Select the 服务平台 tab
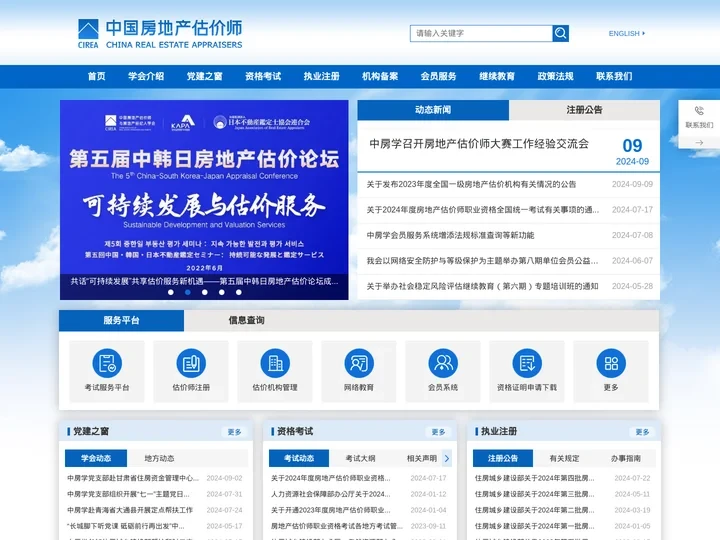Image resolution: width=720 pixels, height=540 pixels. click(x=121, y=321)
